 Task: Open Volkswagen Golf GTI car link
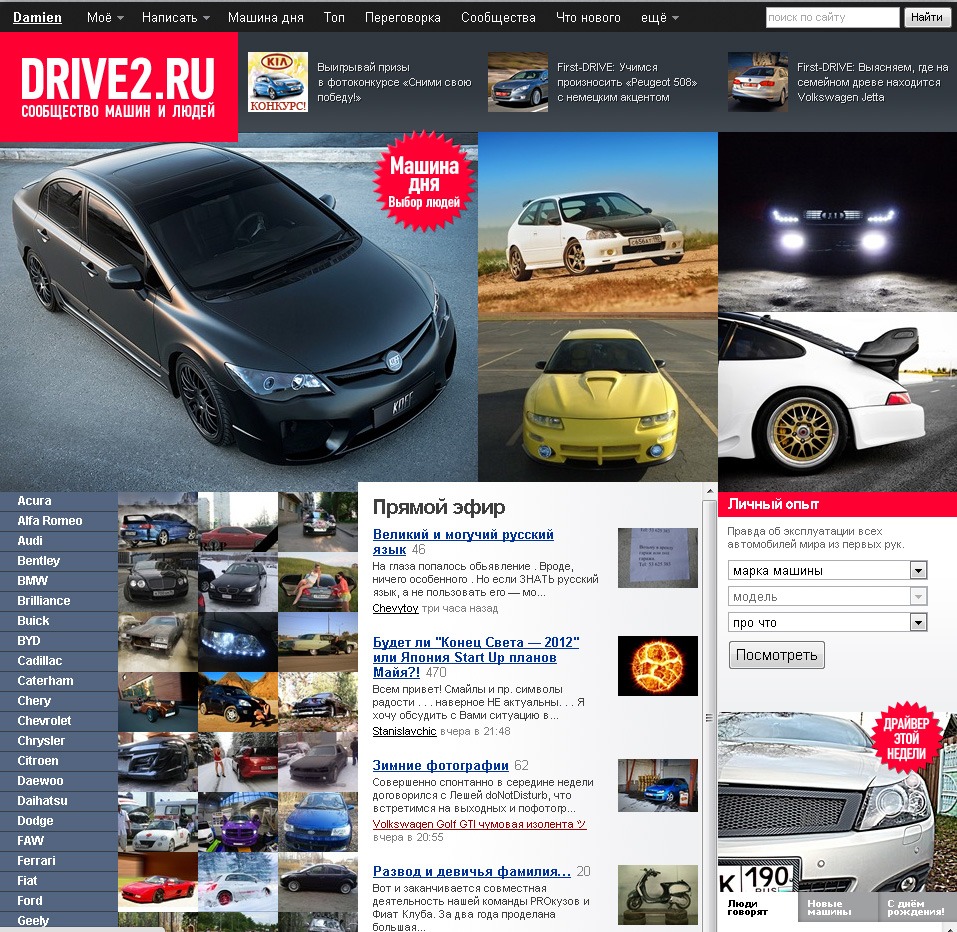pyautogui.click(x=479, y=824)
